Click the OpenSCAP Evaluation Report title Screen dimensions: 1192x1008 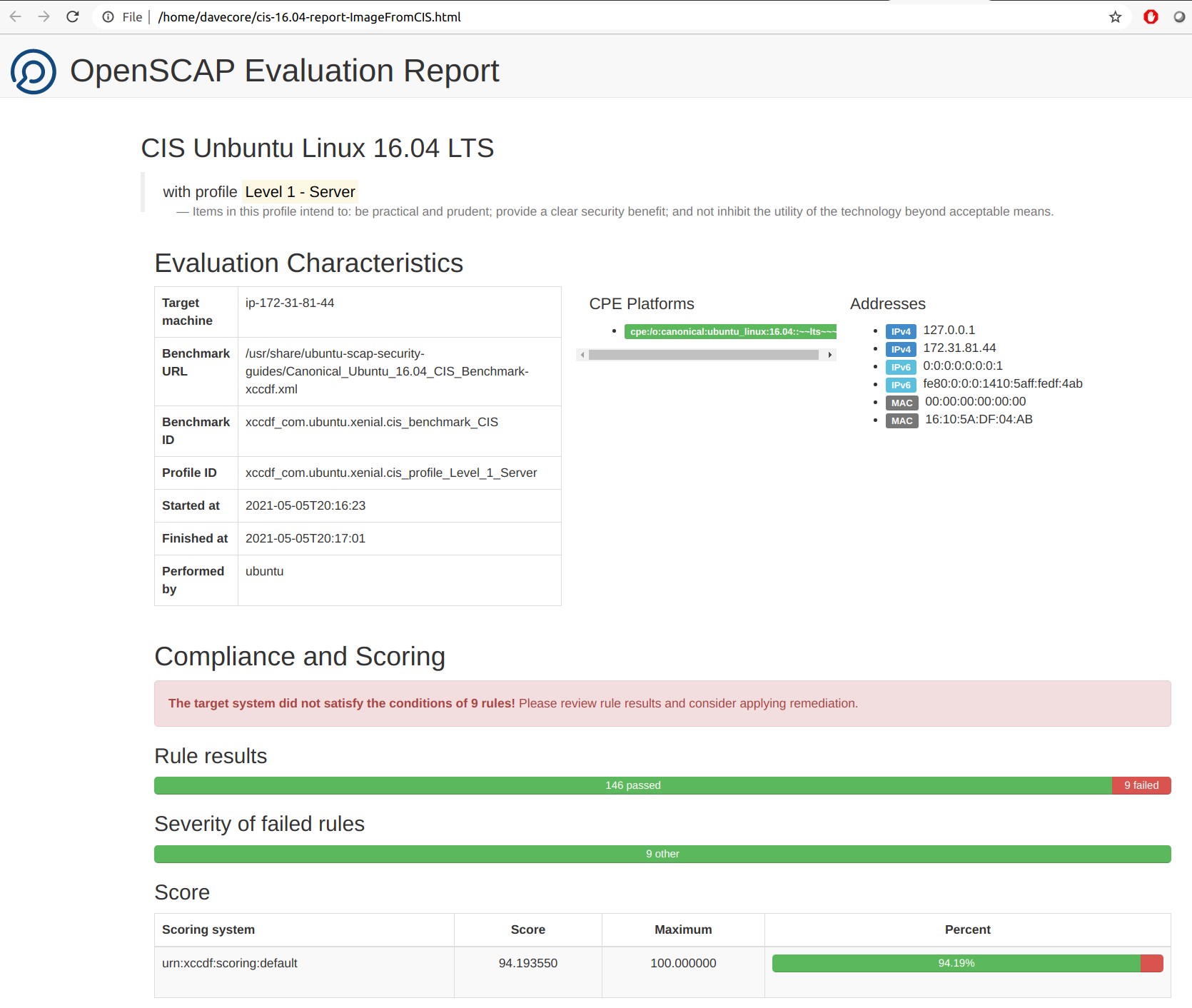(x=284, y=71)
